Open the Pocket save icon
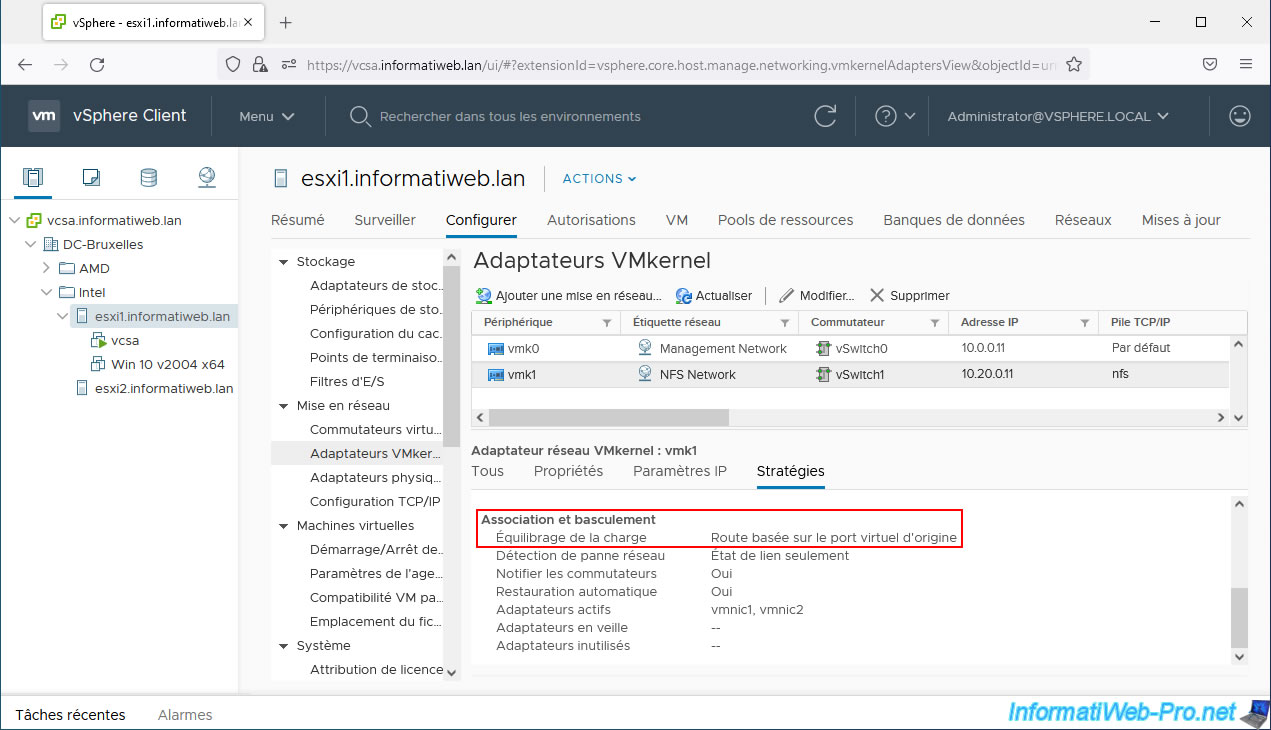The height and width of the screenshot is (730, 1271). [x=1209, y=64]
